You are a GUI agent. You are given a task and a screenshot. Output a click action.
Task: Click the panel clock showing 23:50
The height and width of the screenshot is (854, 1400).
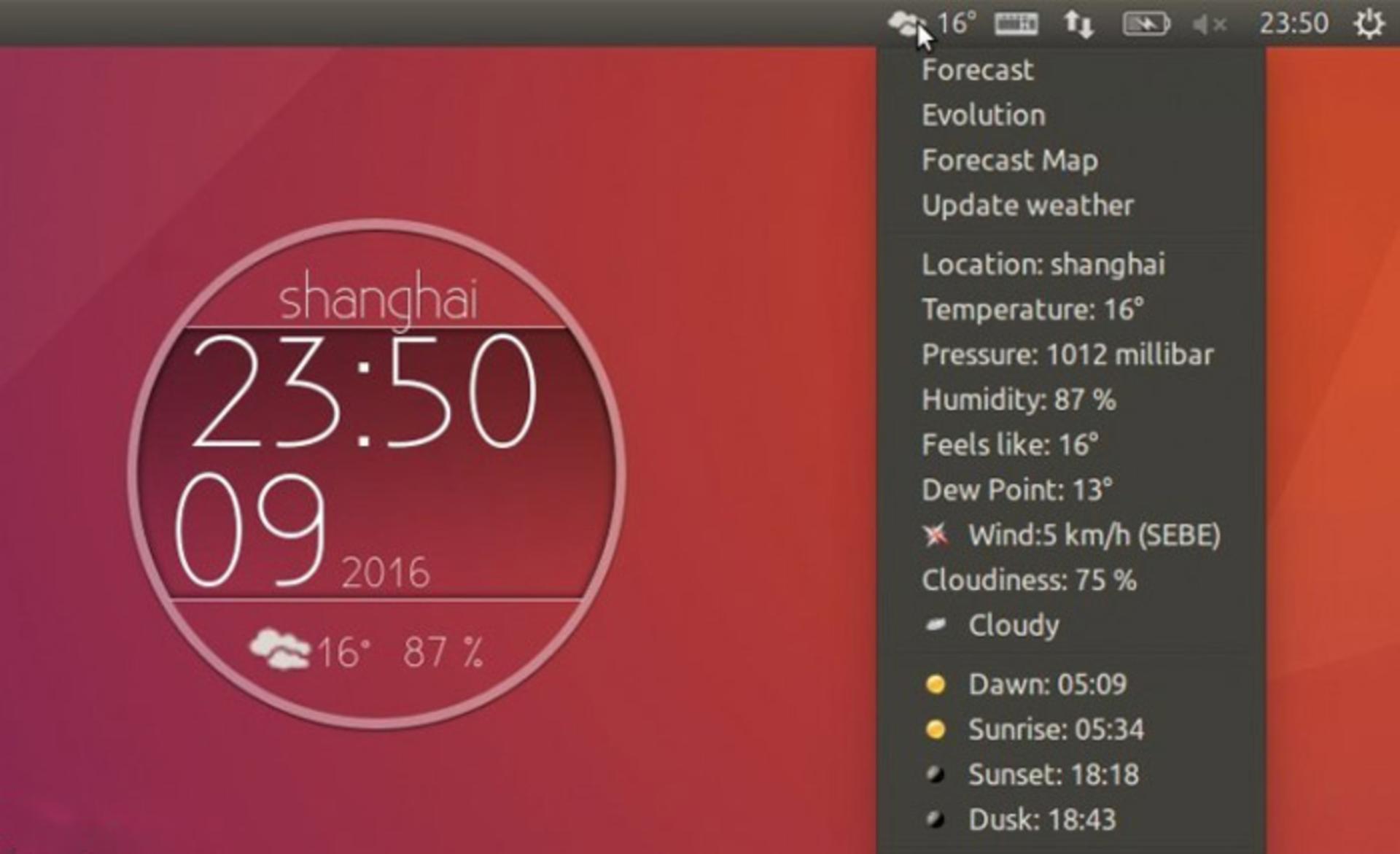1294,23
